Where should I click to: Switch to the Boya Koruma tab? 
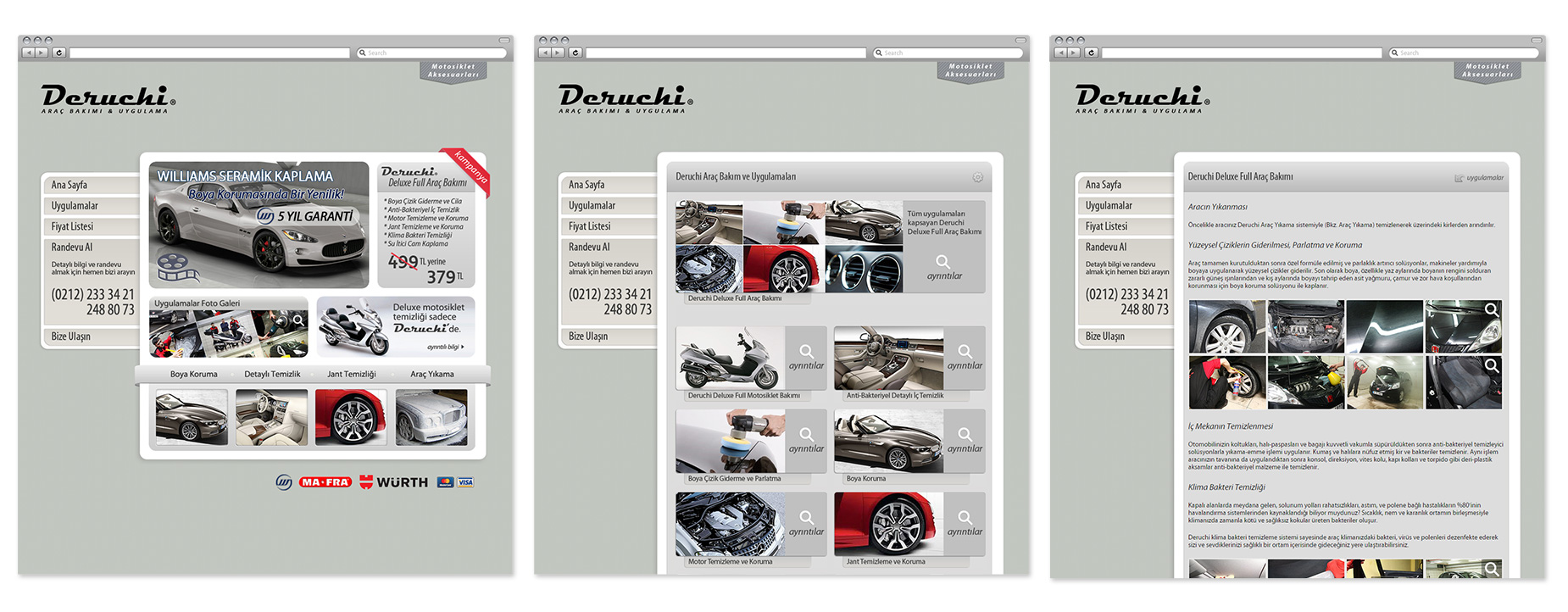[193, 374]
